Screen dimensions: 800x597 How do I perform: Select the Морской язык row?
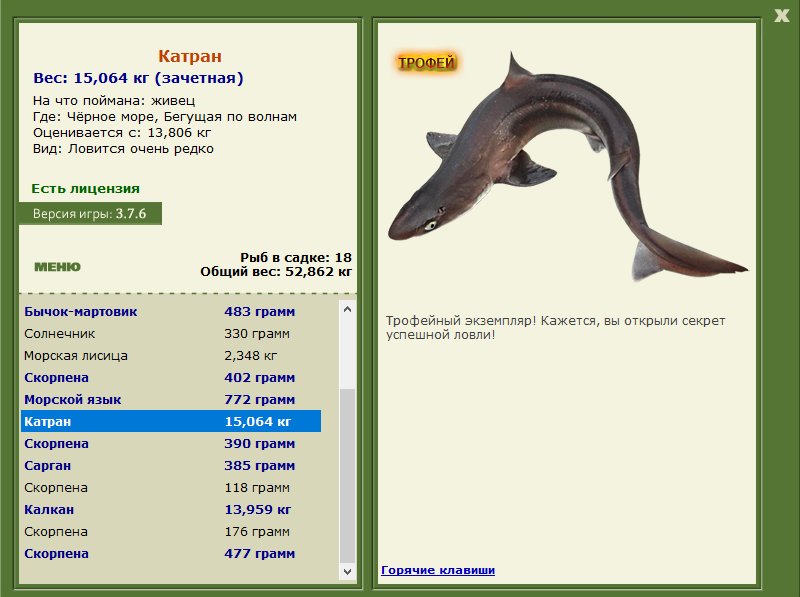(171, 399)
